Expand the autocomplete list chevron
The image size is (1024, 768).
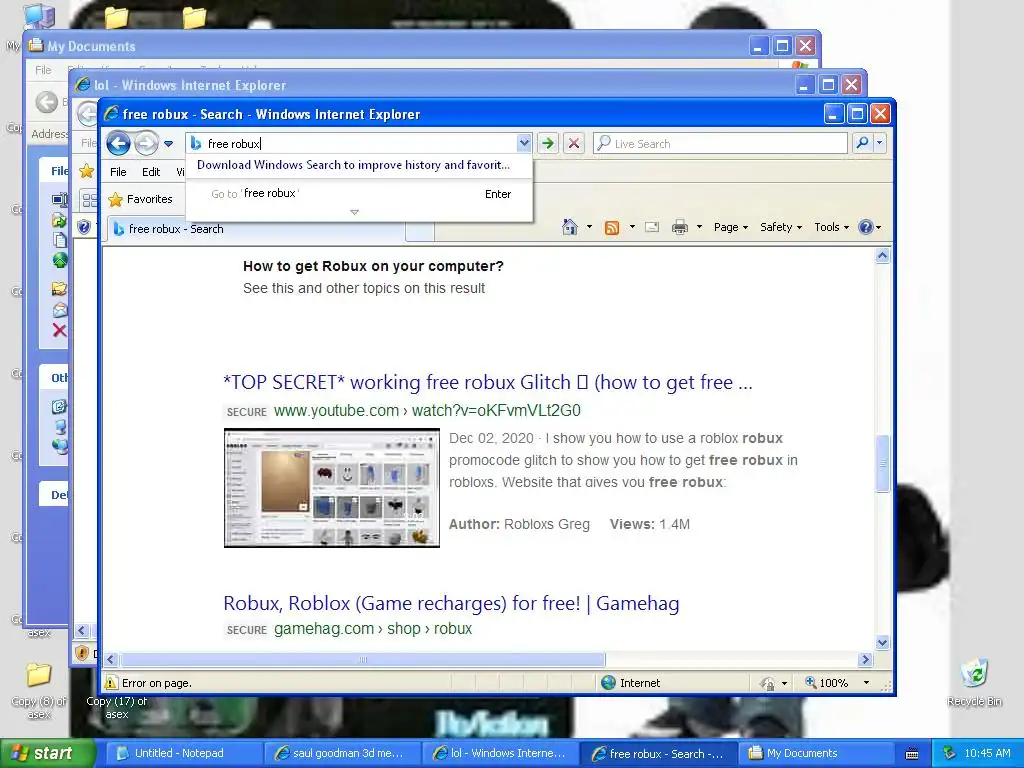point(355,212)
